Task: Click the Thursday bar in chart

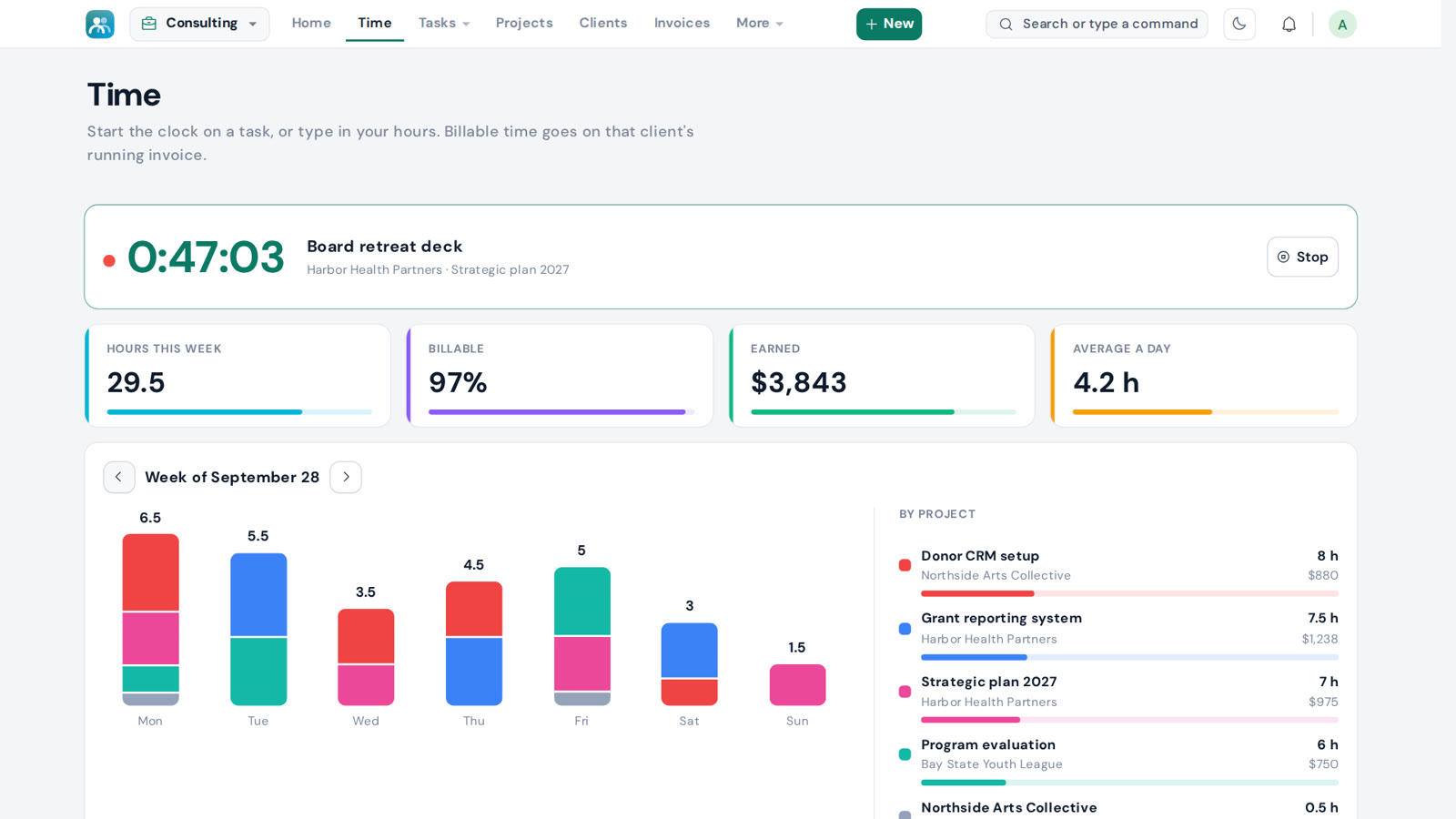Action: tap(474, 643)
